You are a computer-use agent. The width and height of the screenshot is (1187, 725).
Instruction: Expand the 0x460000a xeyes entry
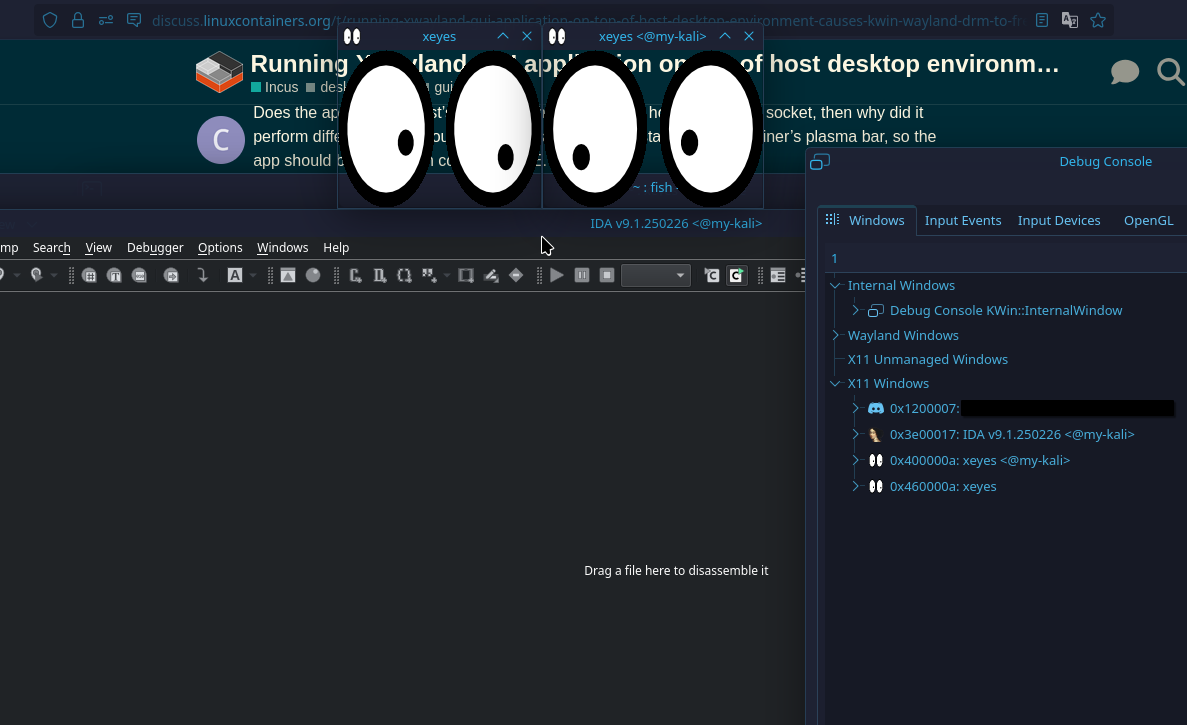(855, 487)
